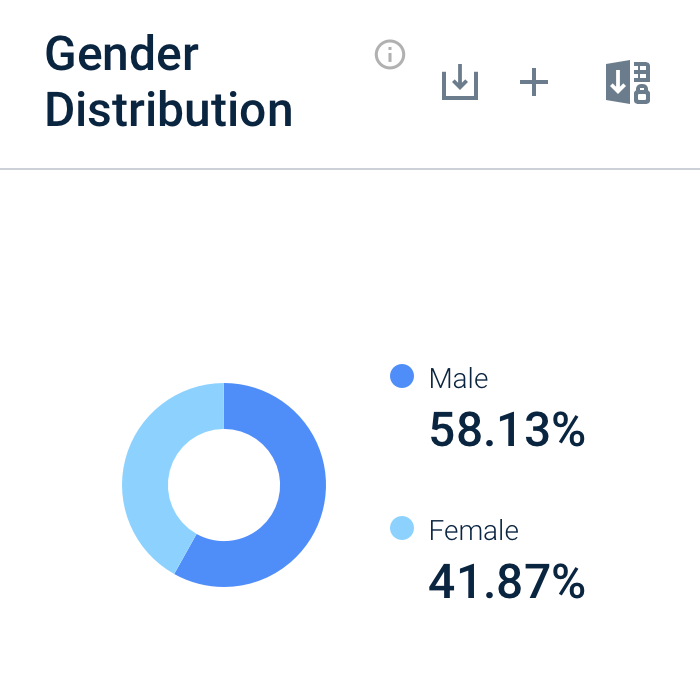The width and height of the screenshot is (700, 682).
Task: Click the word Gender in the title
Action: click(x=122, y=54)
